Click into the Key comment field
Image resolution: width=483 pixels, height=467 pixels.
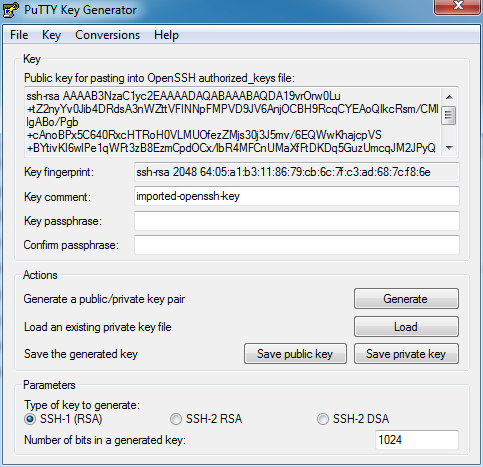pos(297,196)
